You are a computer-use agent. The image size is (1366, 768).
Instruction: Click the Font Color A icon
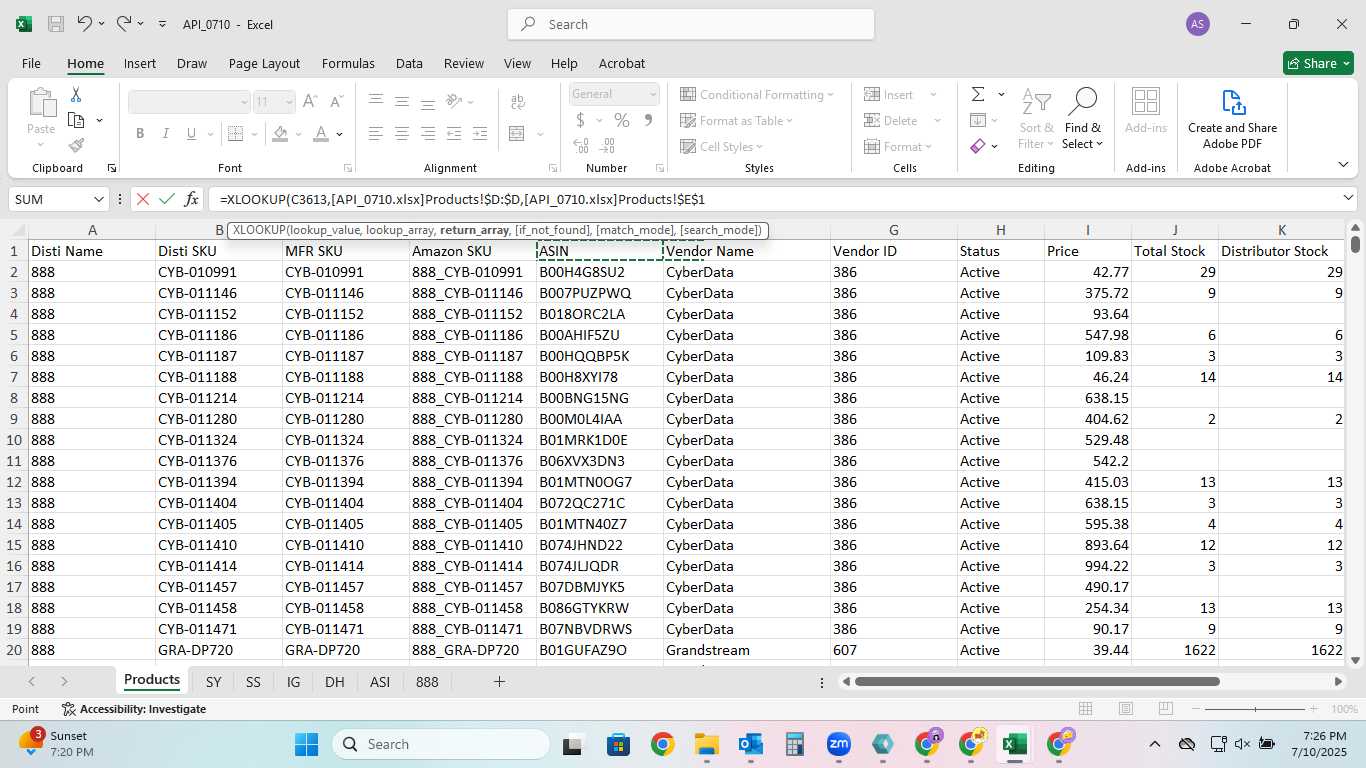[x=321, y=134]
